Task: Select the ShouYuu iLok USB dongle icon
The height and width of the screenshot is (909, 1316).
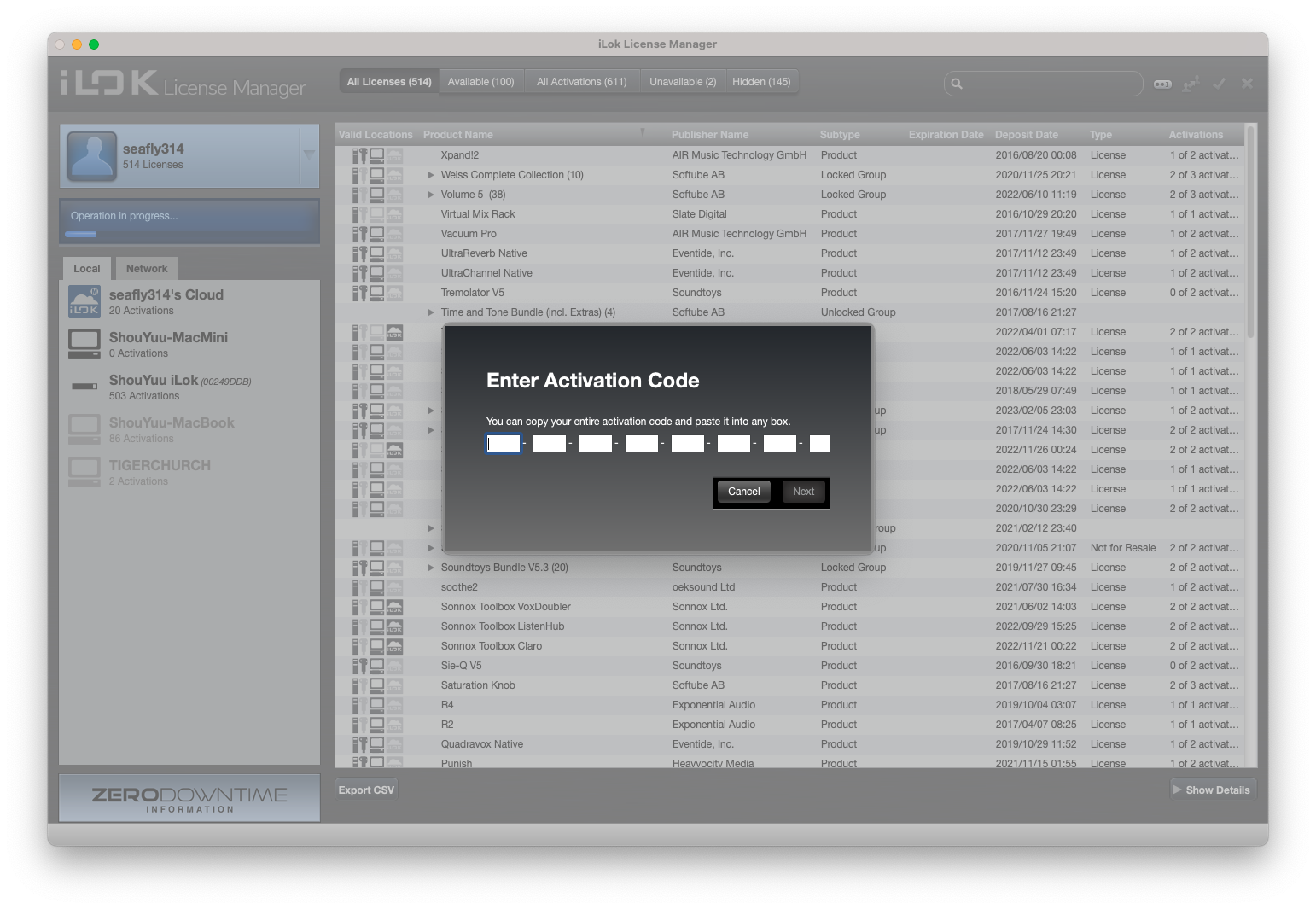Action: [x=84, y=387]
